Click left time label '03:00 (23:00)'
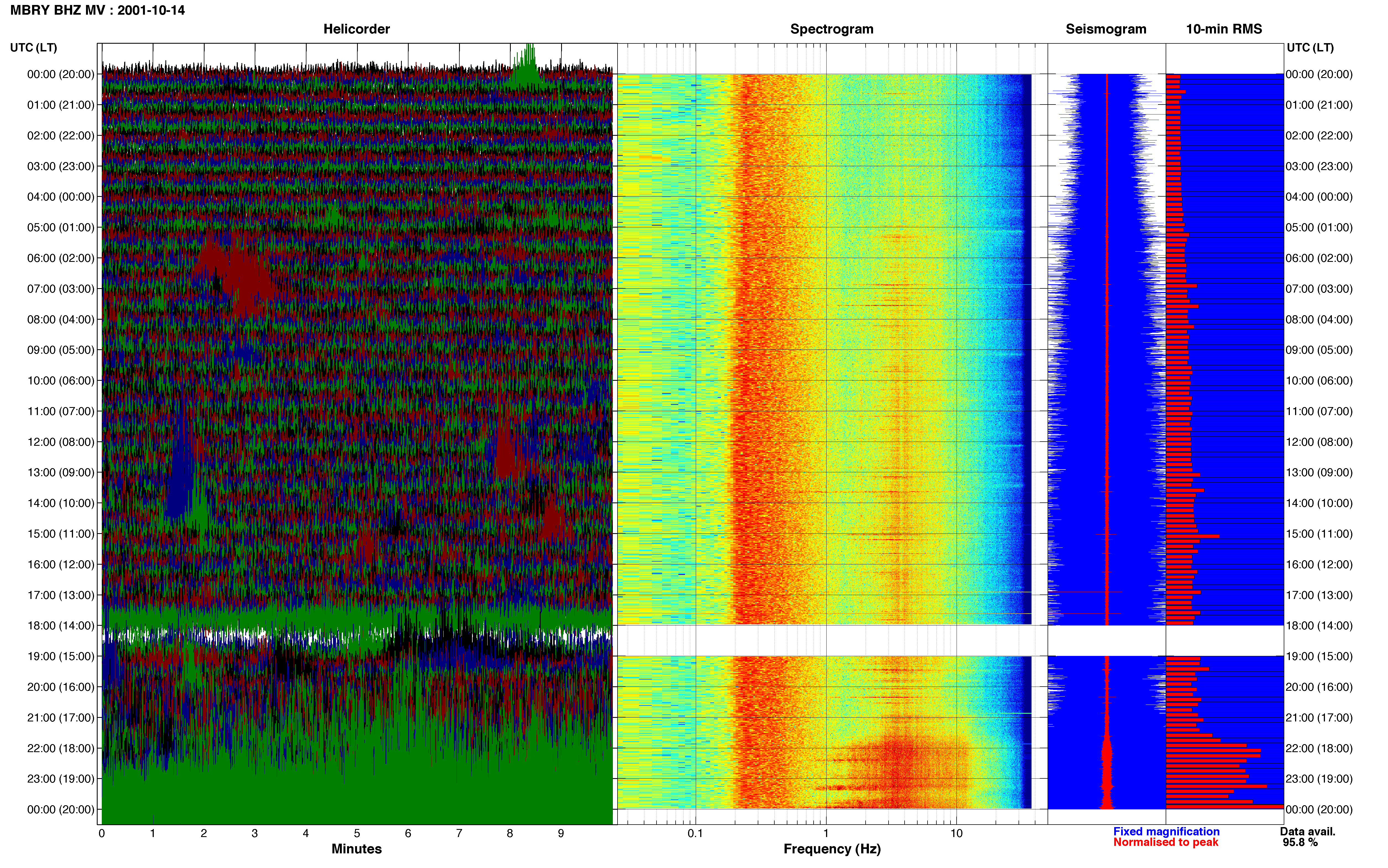The height and width of the screenshot is (868, 1388). (x=61, y=166)
